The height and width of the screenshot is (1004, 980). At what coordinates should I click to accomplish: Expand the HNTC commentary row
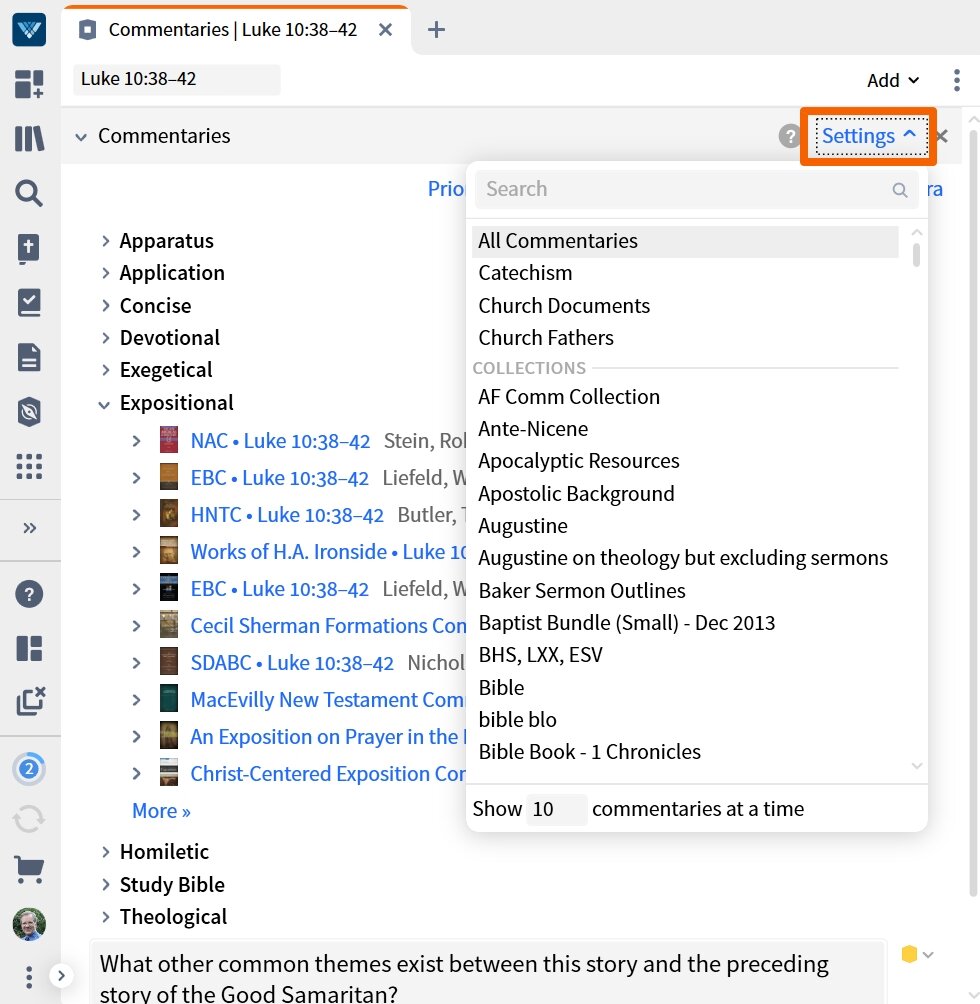point(136,515)
